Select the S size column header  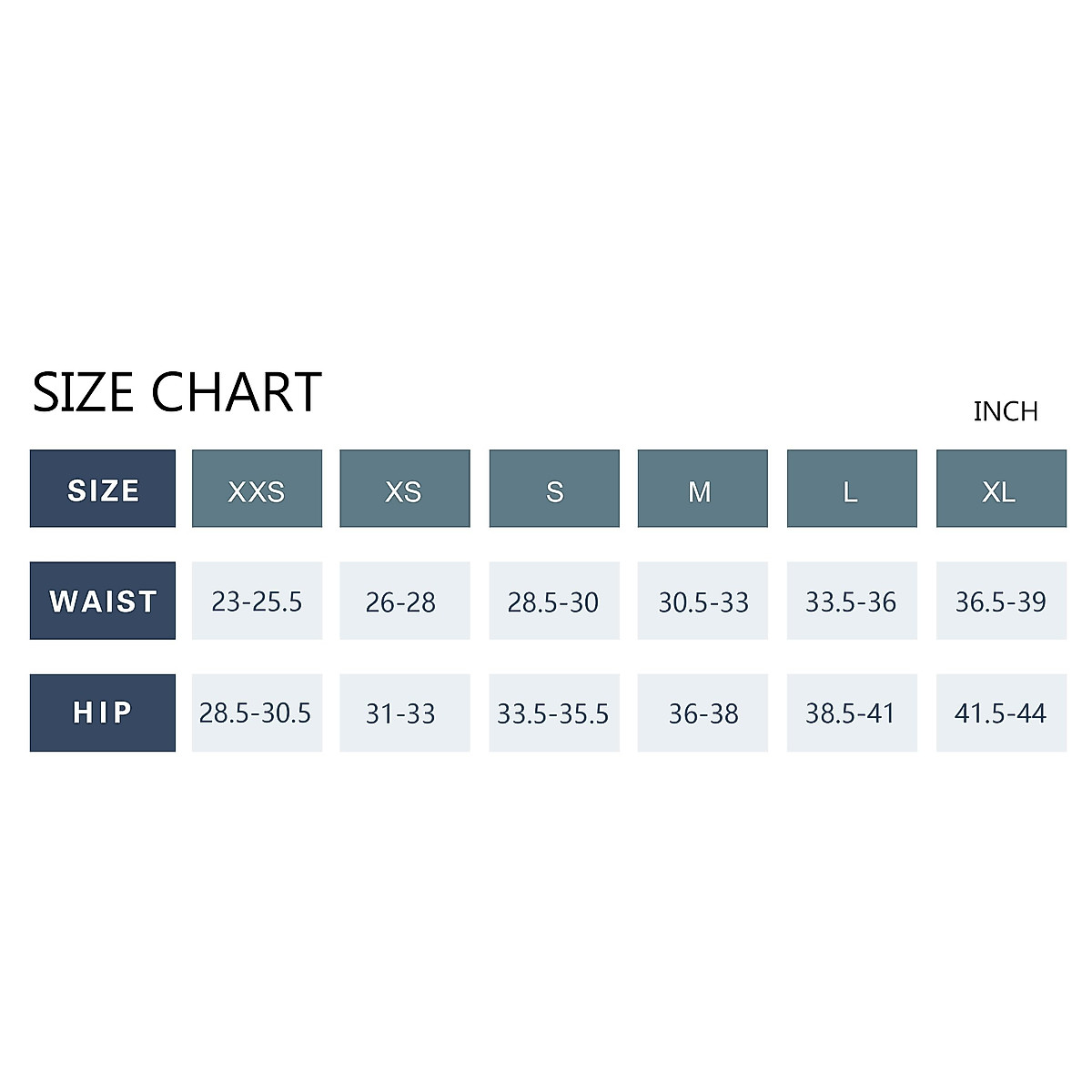coord(554,489)
